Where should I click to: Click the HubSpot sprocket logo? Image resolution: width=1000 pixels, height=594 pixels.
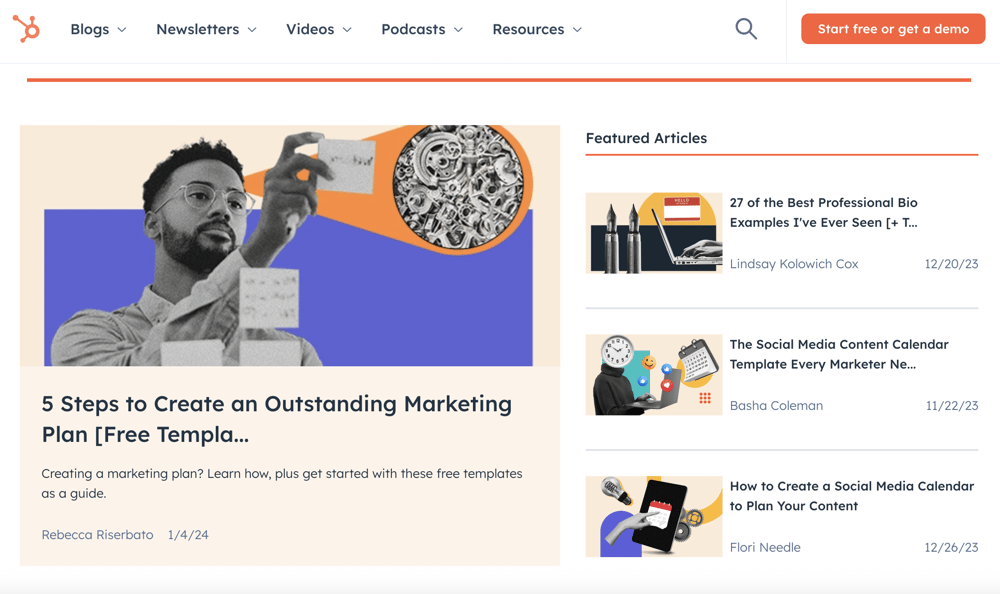click(x=30, y=29)
